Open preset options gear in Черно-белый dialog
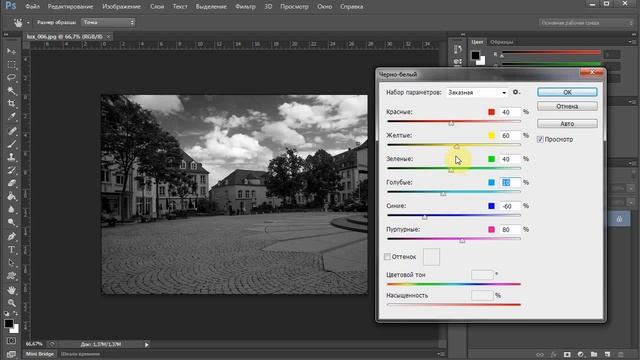Image resolution: width=640 pixels, height=360 pixels. tap(516, 92)
